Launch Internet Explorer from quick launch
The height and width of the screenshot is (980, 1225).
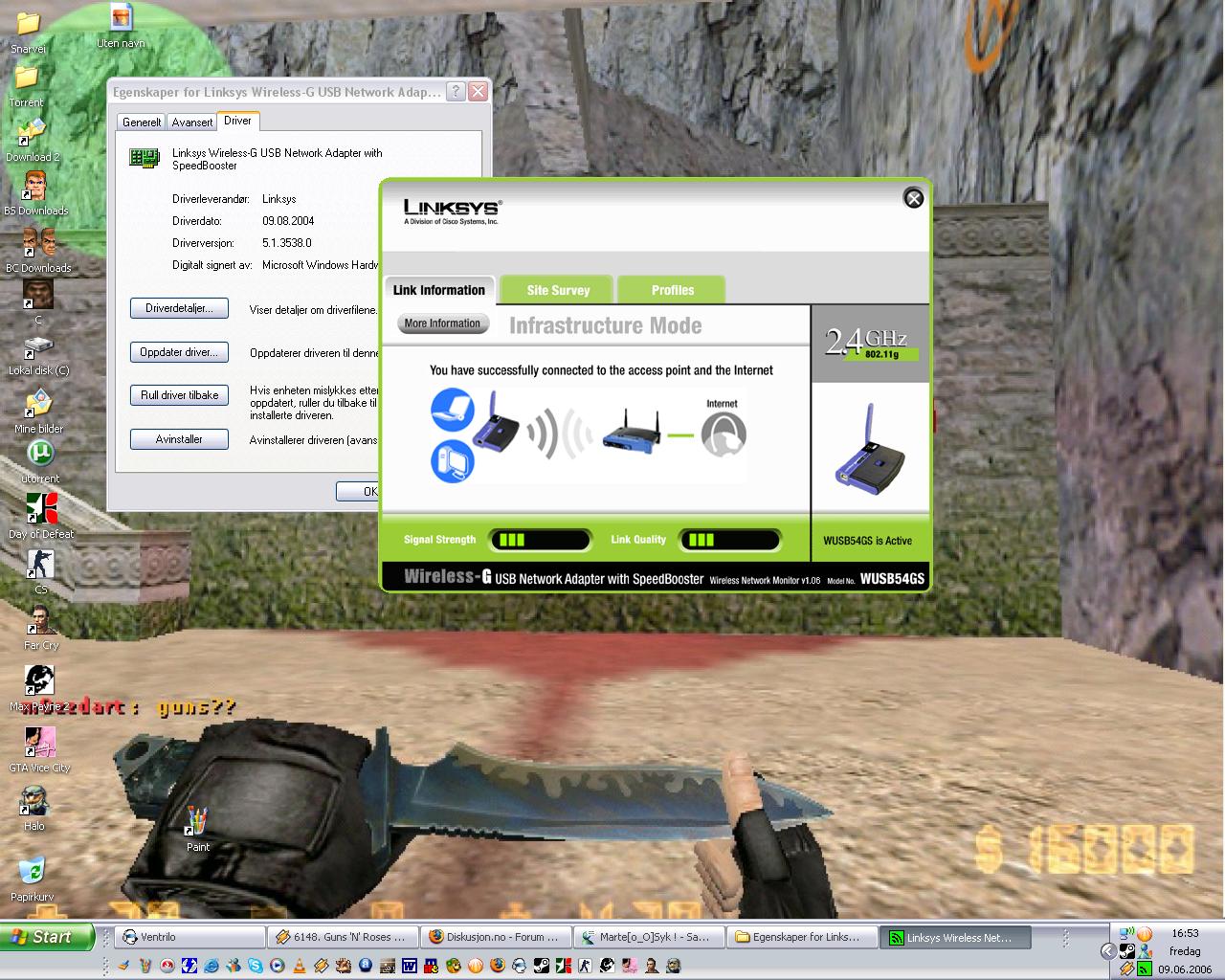pos(212,966)
